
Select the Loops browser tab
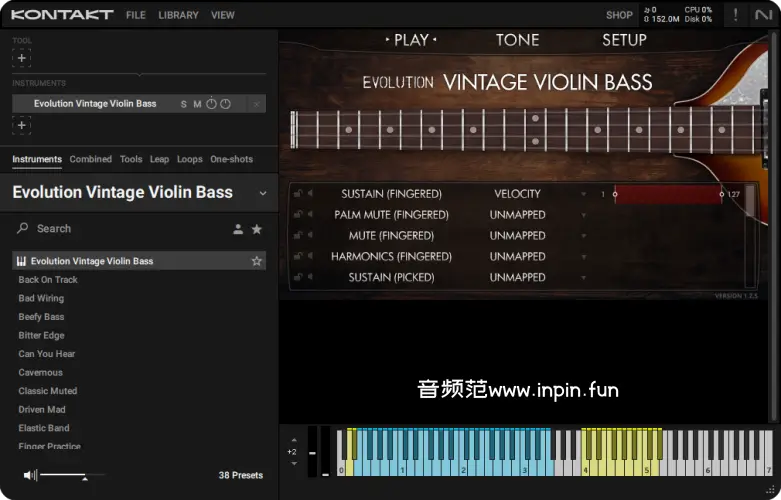click(x=190, y=159)
